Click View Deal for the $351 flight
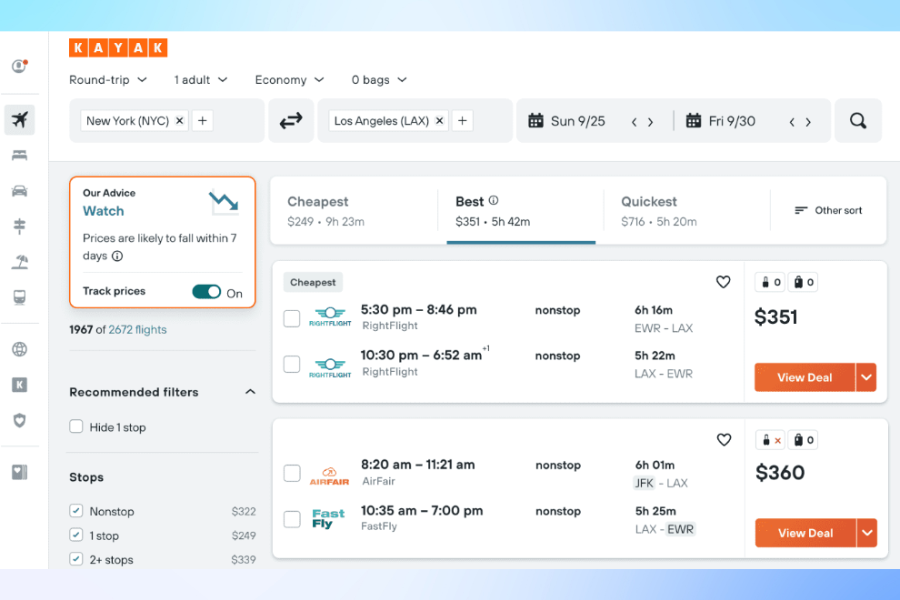 pyautogui.click(x=805, y=377)
